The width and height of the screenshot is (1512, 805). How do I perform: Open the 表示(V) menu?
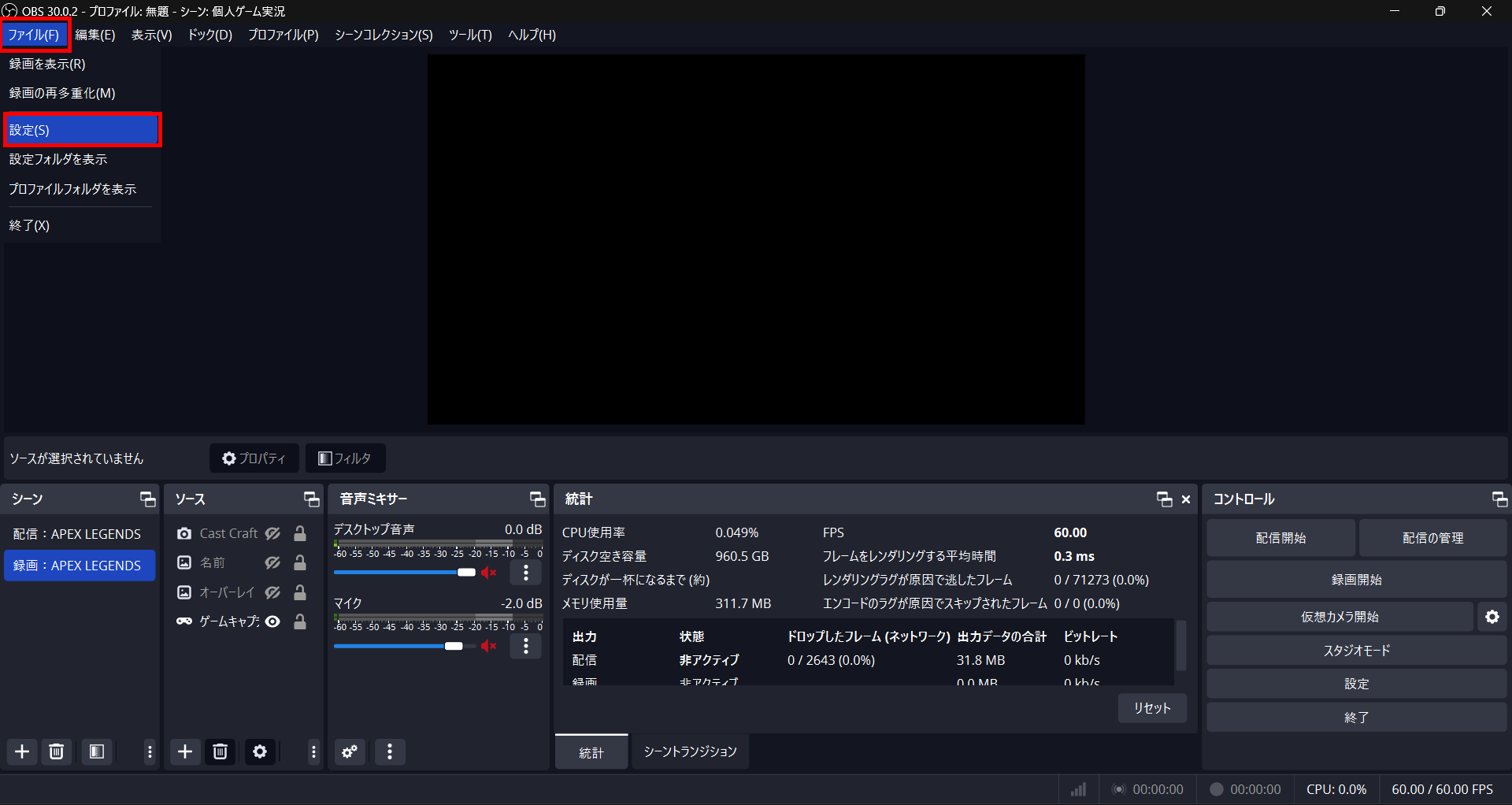click(151, 35)
